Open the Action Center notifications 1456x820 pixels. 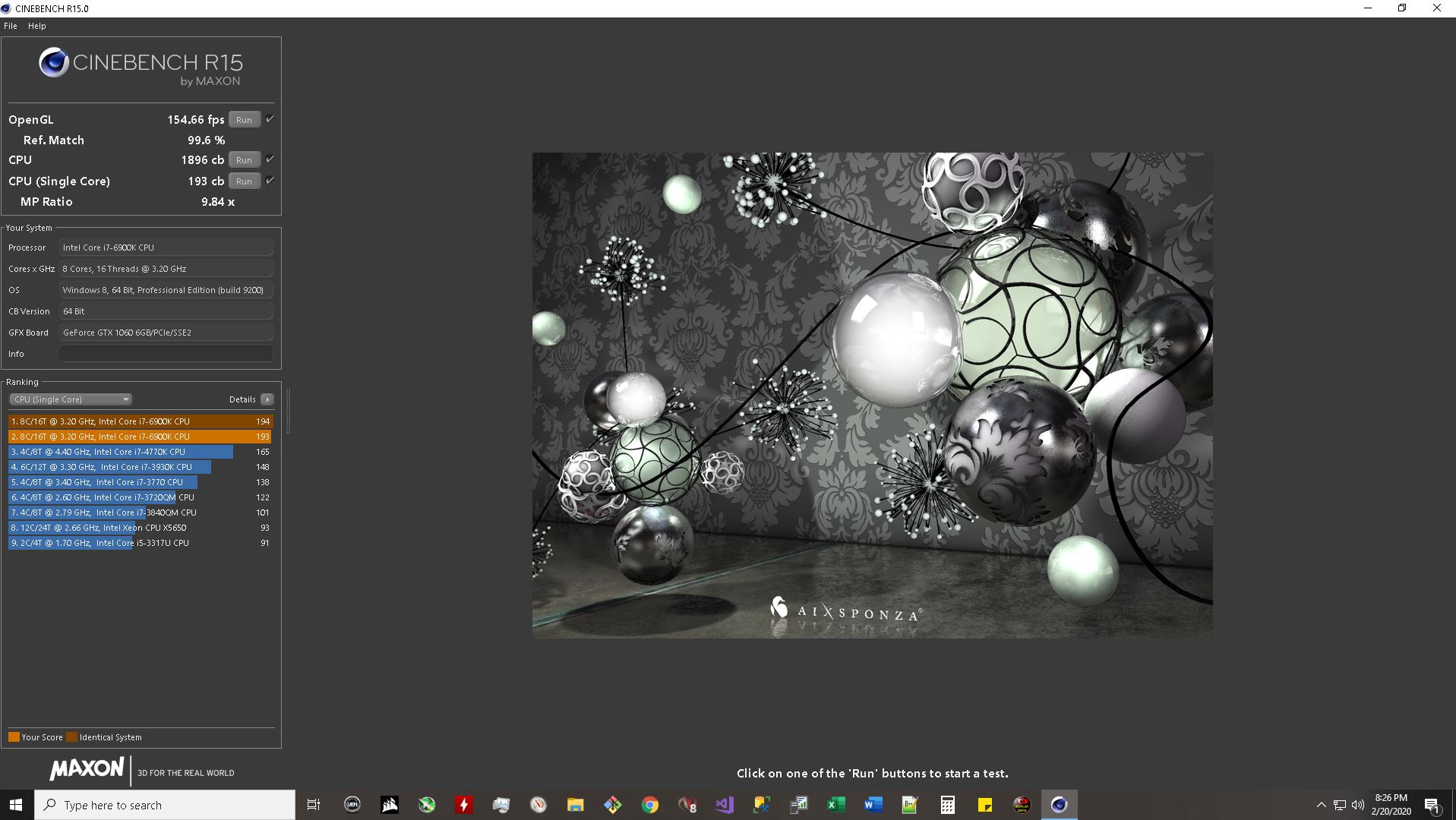point(1433,805)
